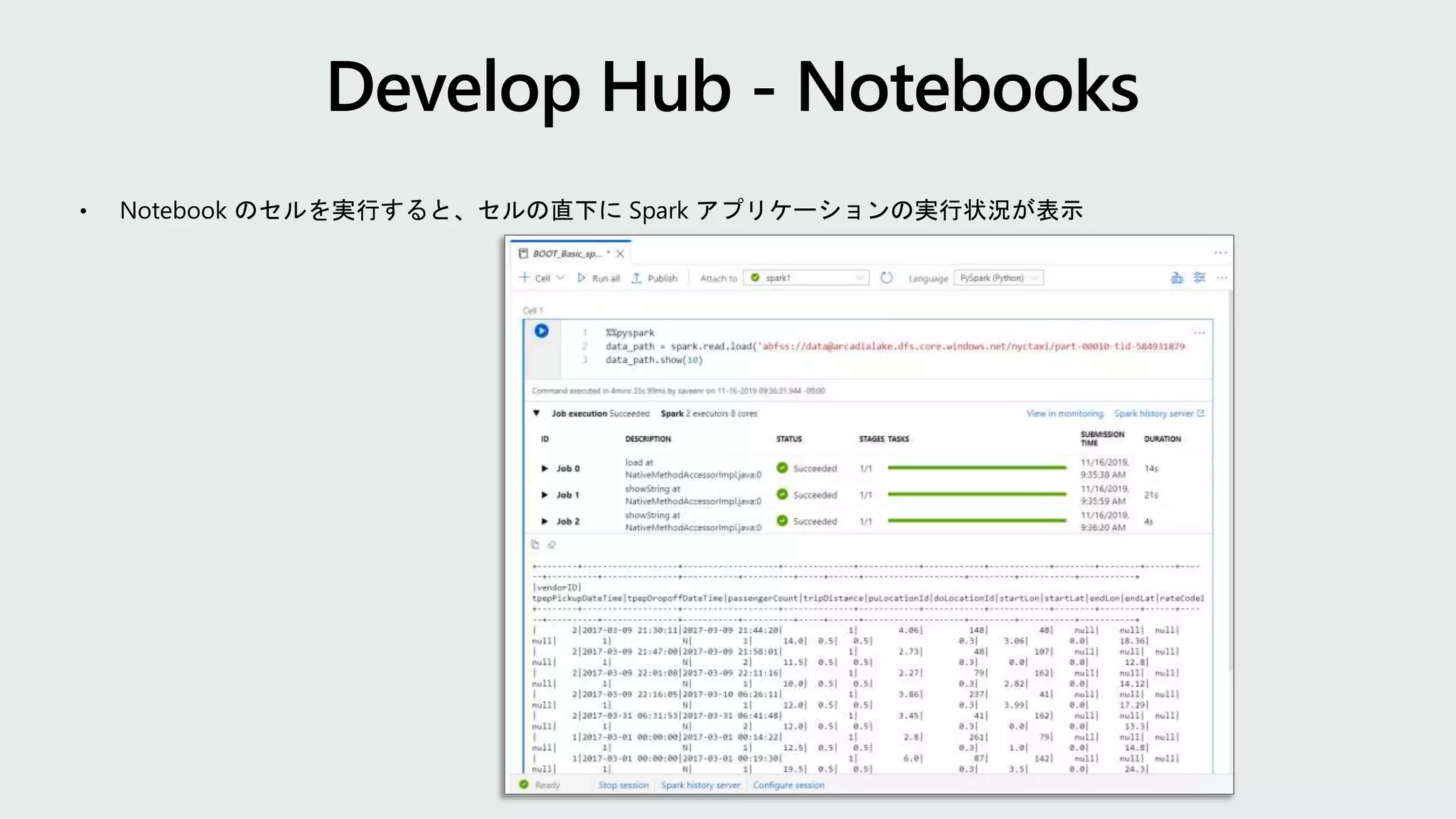Open notebook properties sliders icon

tap(1199, 278)
